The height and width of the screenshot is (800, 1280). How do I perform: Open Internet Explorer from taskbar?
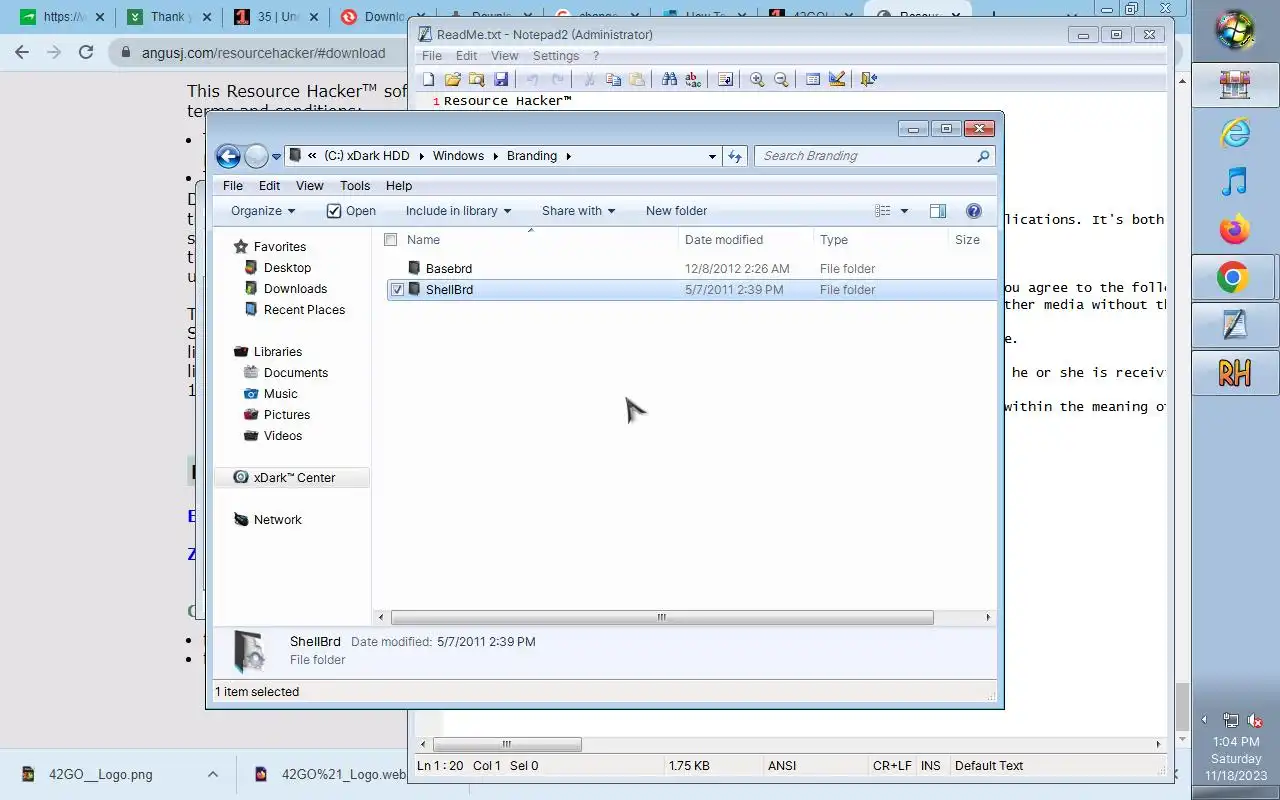point(1235,132)
